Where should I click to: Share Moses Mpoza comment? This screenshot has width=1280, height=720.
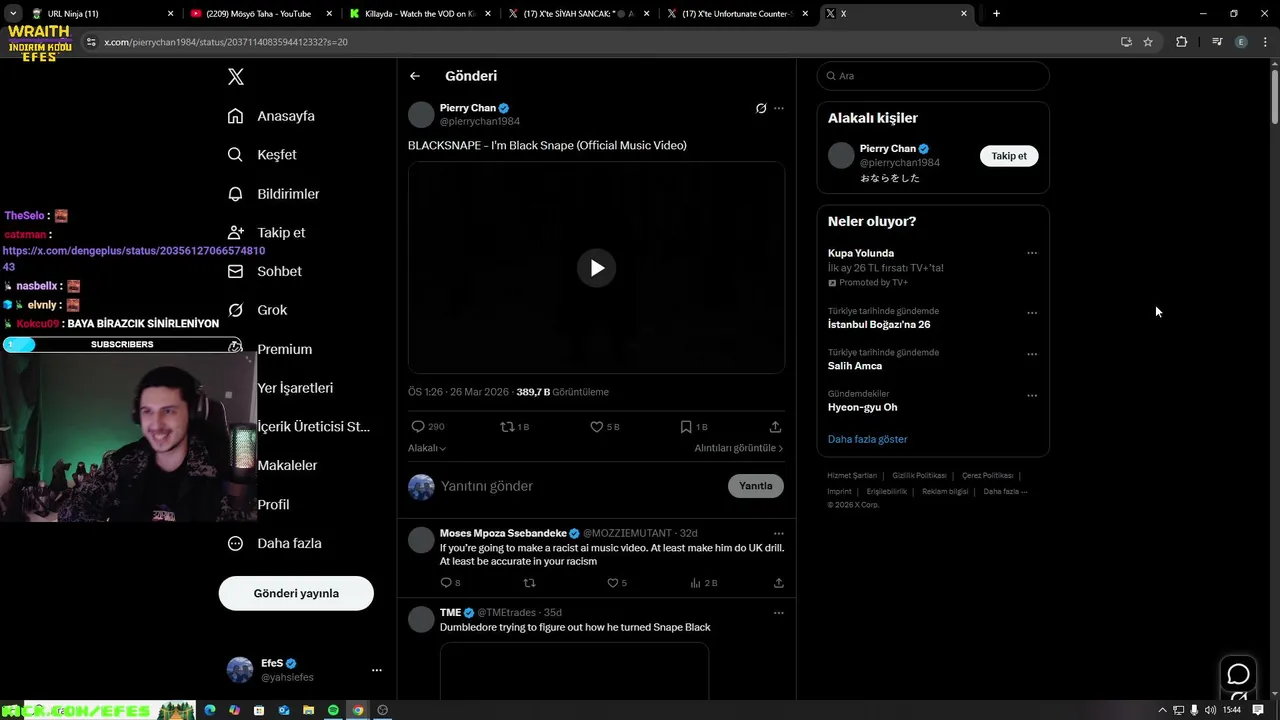[778, 583]
